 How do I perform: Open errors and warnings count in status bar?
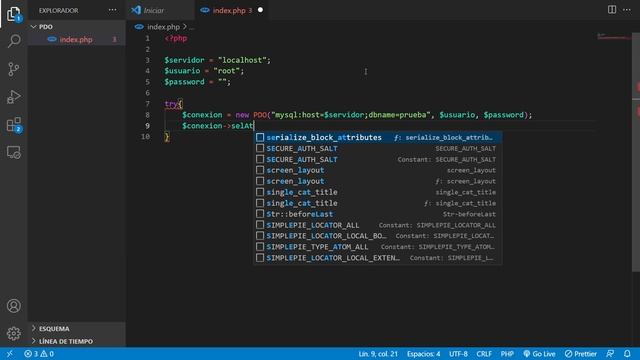click(x=39, y=353)
